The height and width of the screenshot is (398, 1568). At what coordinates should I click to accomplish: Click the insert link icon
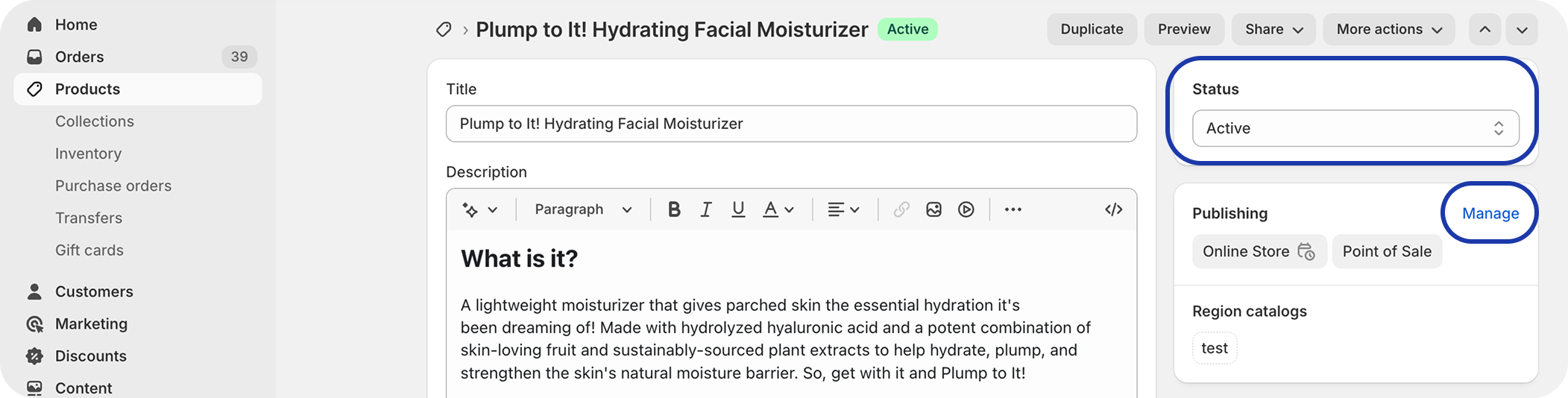pyautogui.click(x=901, y=209)
